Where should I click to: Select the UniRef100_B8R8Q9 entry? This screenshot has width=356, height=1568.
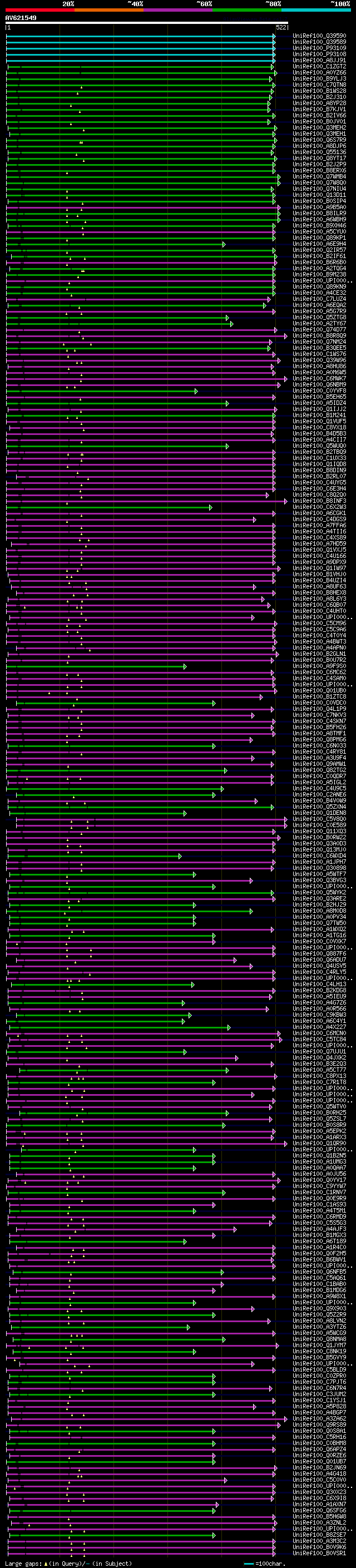tap(319, 336)
